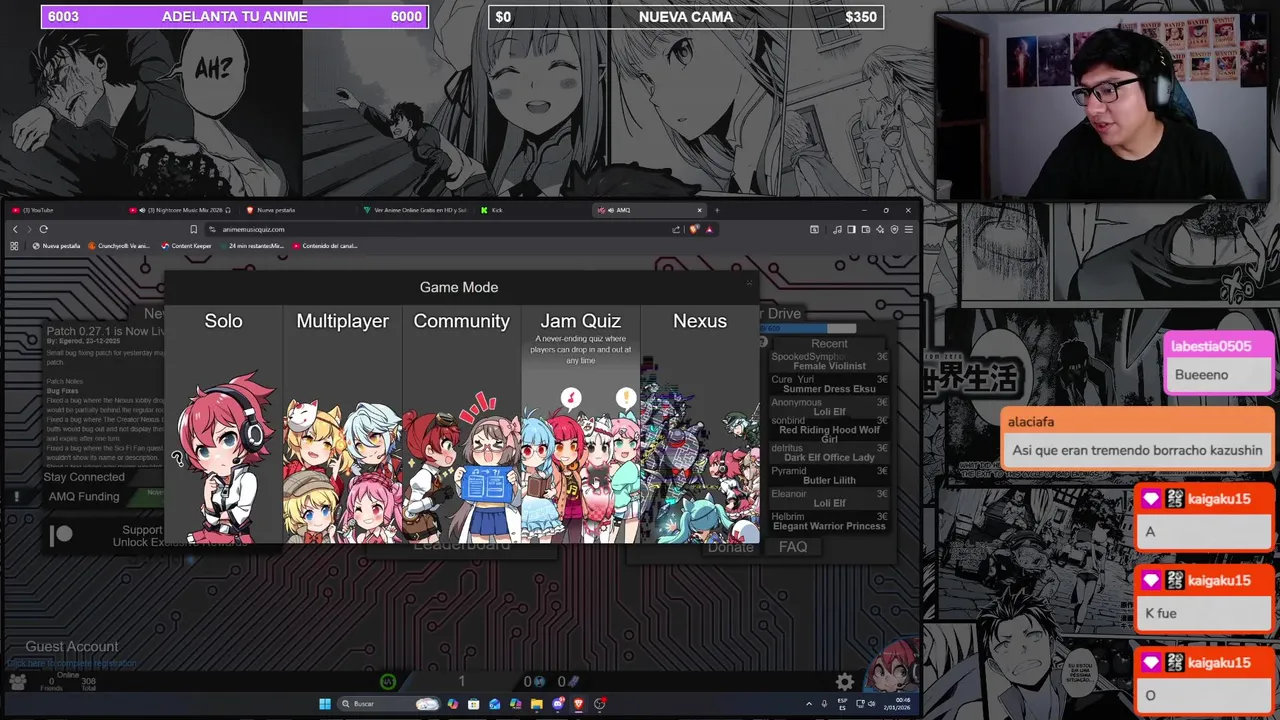Screen dimensions: 1280x720
Task: Choose the Multiplayer game mode
Action: tap(342, 425)
